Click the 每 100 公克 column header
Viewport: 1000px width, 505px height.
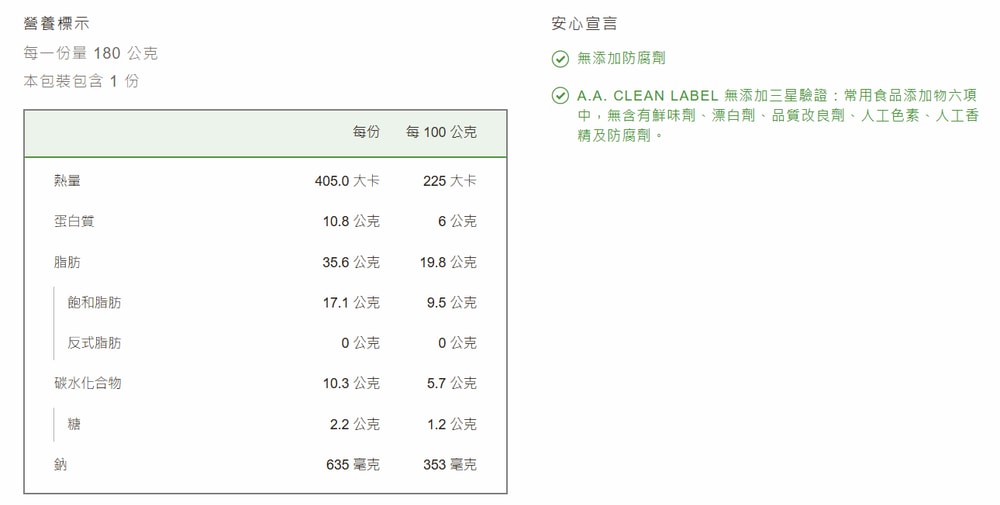tap(441, 132)
